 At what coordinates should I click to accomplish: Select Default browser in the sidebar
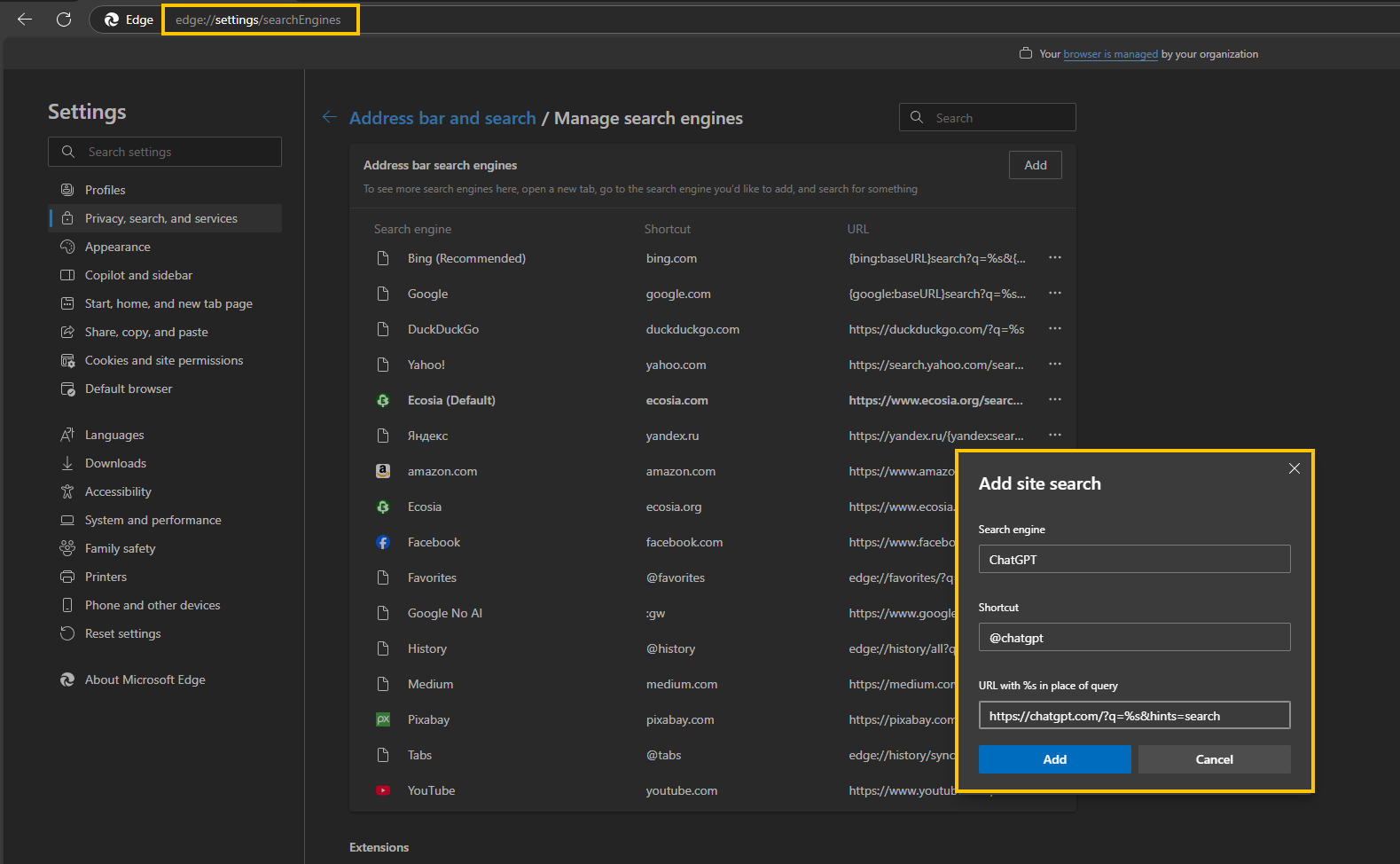point(165,389)
